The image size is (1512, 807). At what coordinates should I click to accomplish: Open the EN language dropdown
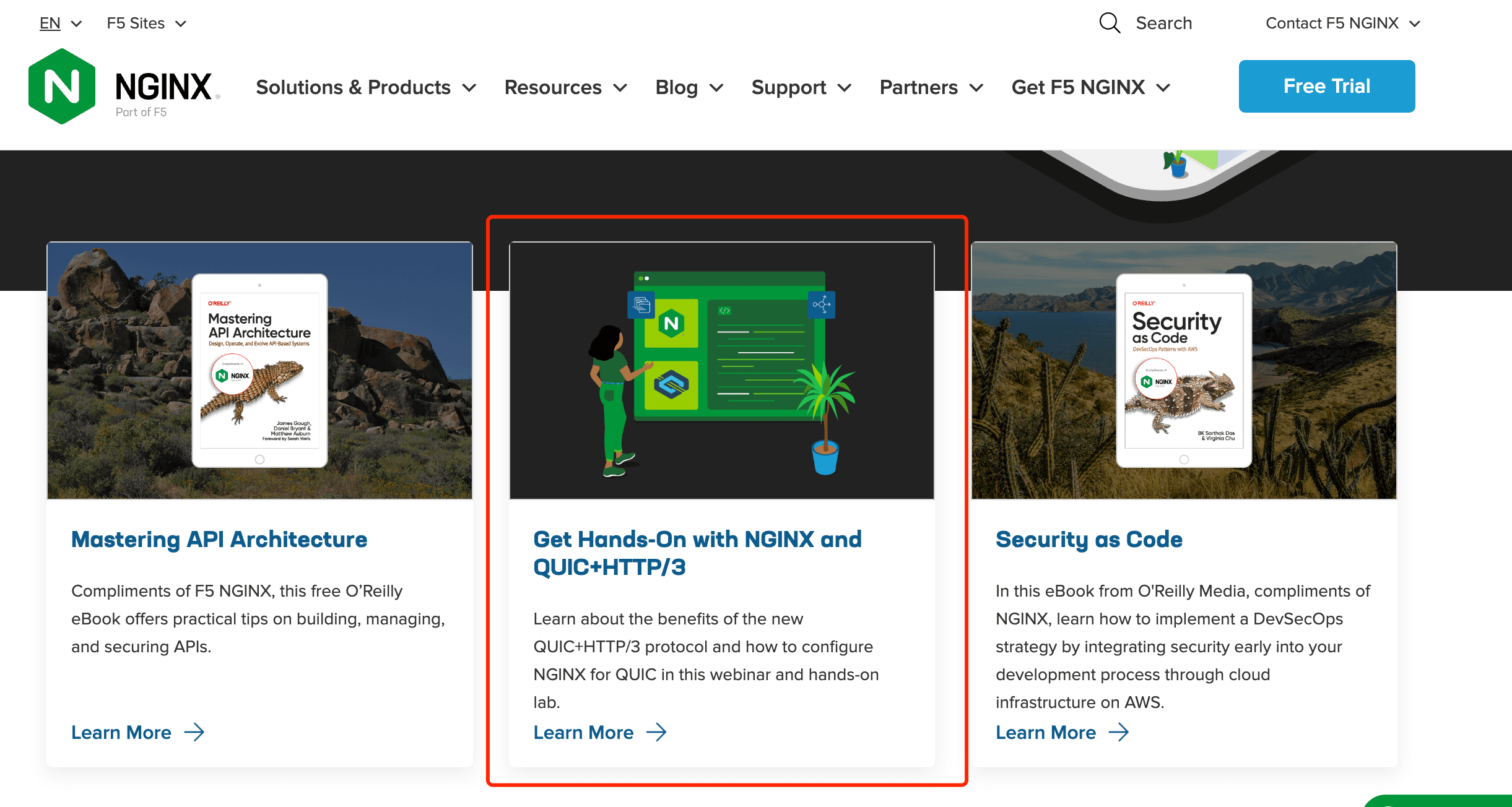click(61, 24)
